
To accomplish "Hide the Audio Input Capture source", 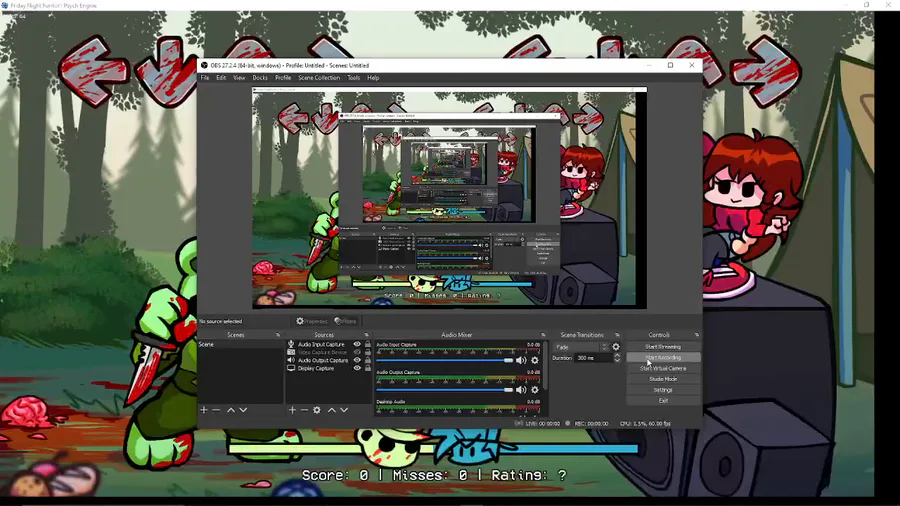I will tap(357, 344).
